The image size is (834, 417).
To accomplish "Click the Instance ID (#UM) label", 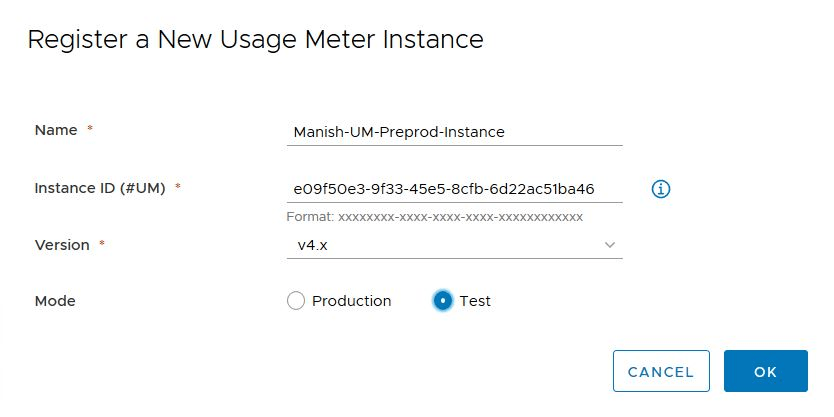I will tap(98, 187).
